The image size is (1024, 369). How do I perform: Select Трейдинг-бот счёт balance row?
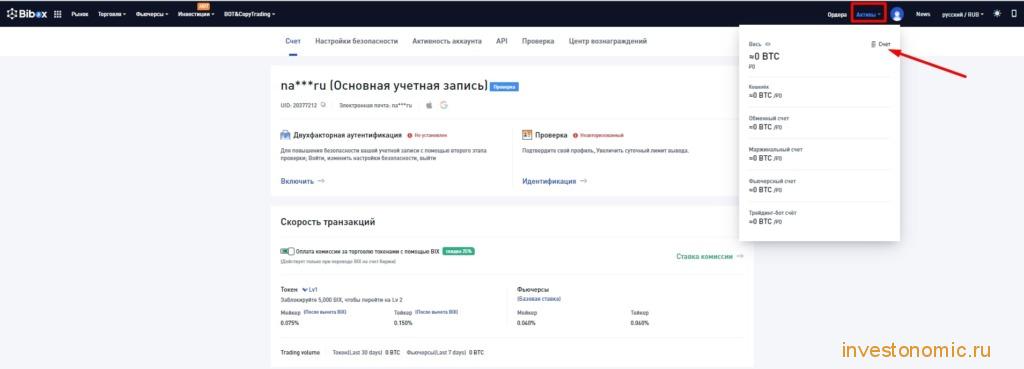[819, 217]
